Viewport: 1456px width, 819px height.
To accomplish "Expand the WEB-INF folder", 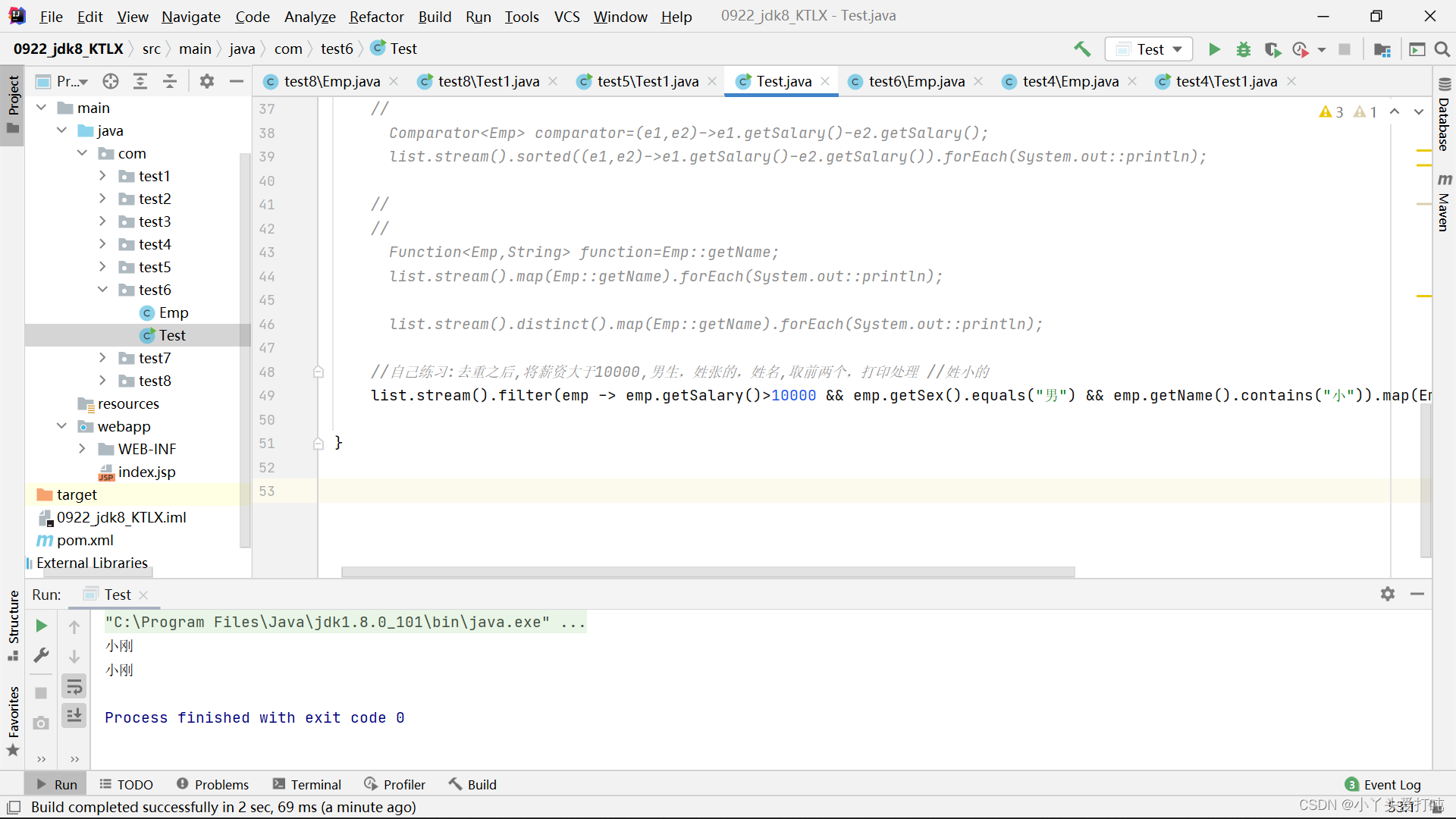I will coord(83,449).
